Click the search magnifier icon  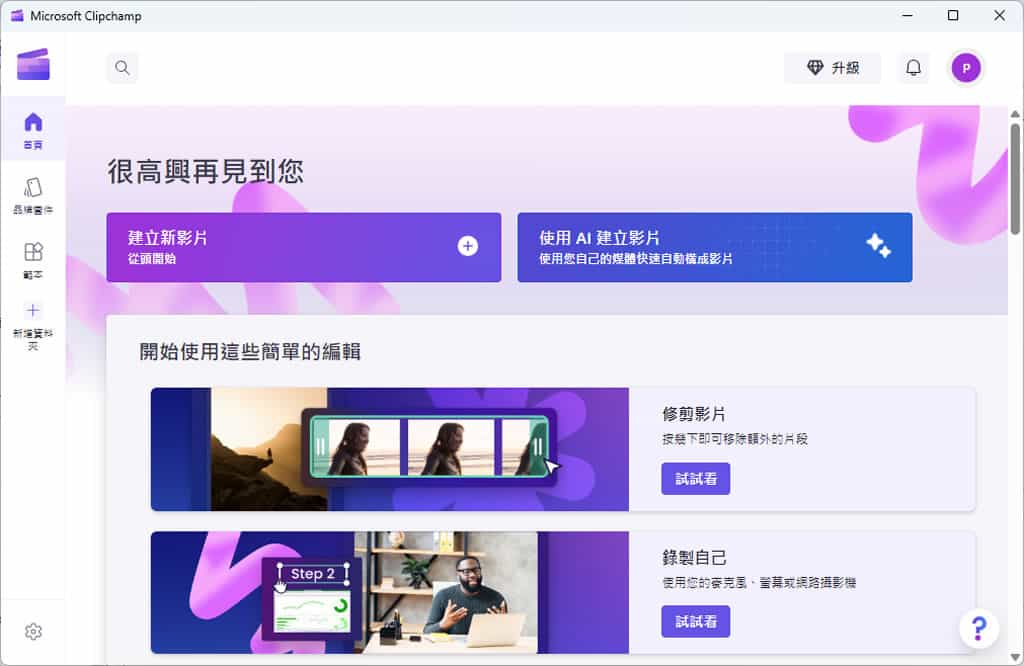pos(122,67)
